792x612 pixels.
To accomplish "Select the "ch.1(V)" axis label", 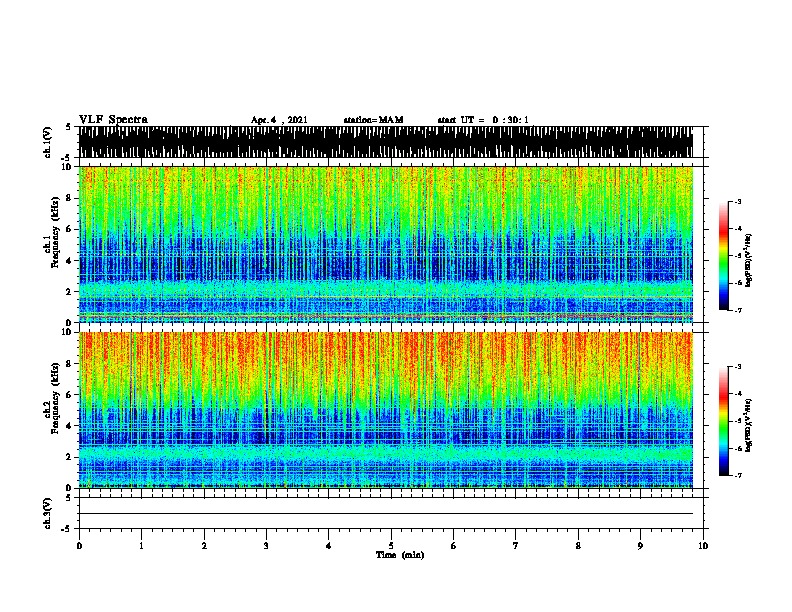I will click(x=48, y=142).
